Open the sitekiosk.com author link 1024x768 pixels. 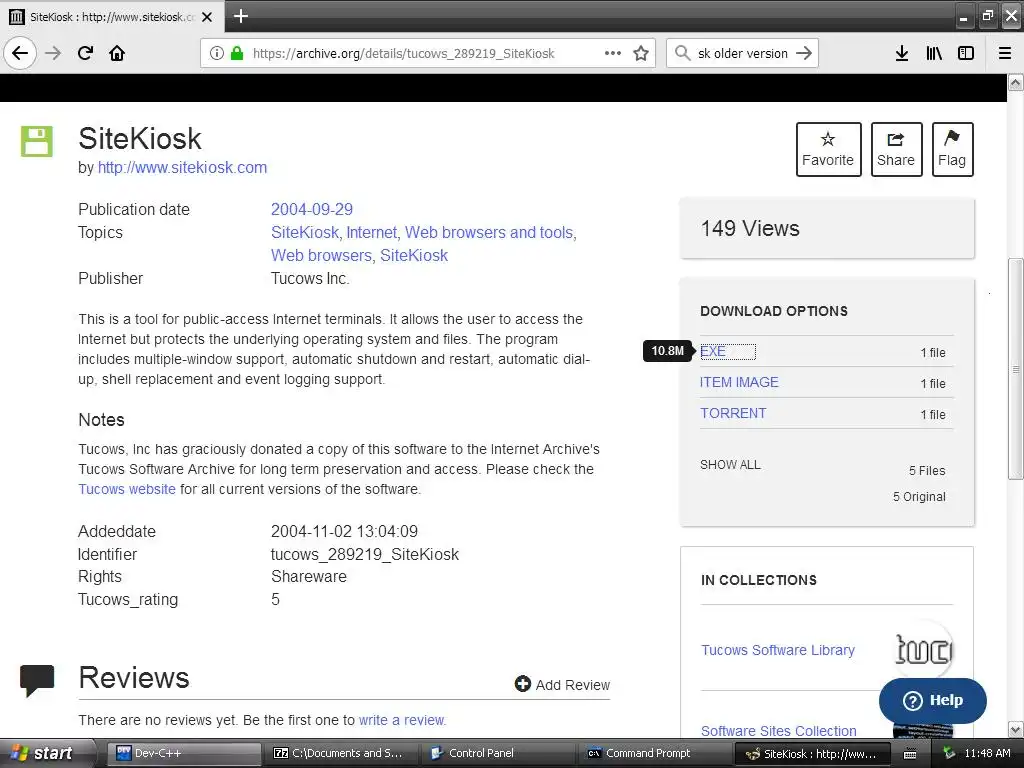point(182,167)
